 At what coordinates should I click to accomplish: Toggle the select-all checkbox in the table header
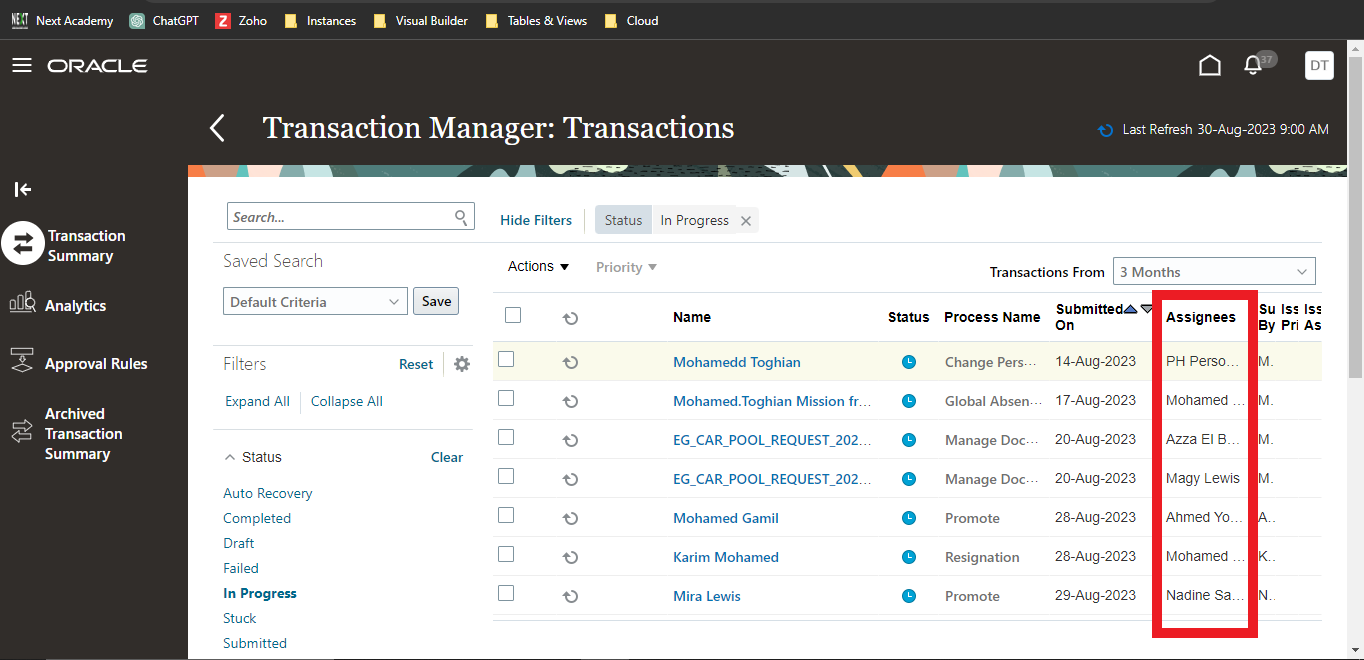click(x=513, y=315)
